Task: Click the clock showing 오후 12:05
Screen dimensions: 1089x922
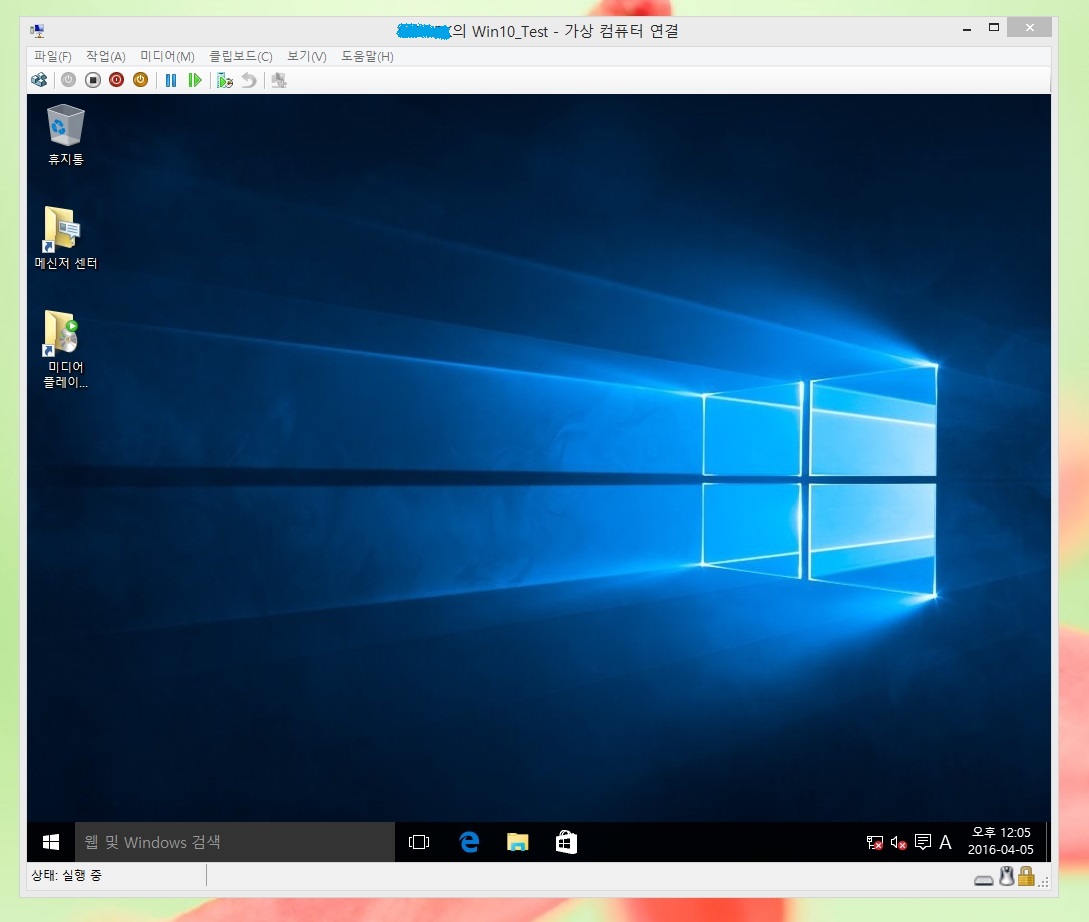Action: point(1001,841)
